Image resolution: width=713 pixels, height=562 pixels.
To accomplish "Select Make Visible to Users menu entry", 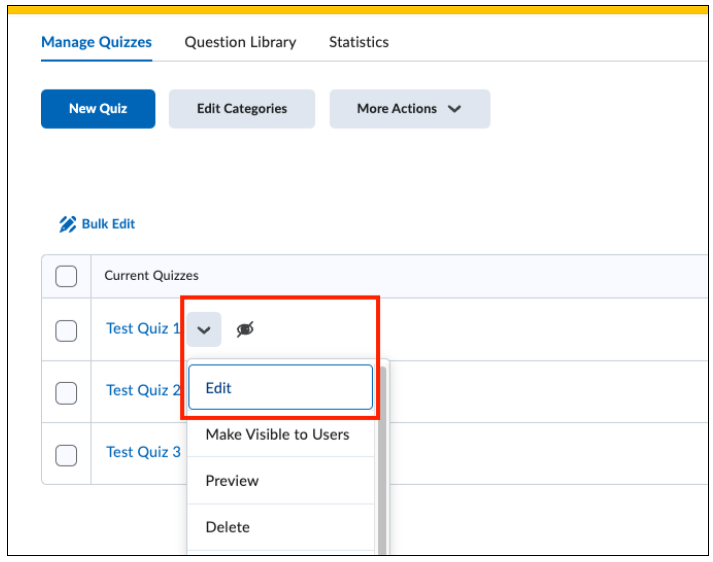I will click(281, 434).
